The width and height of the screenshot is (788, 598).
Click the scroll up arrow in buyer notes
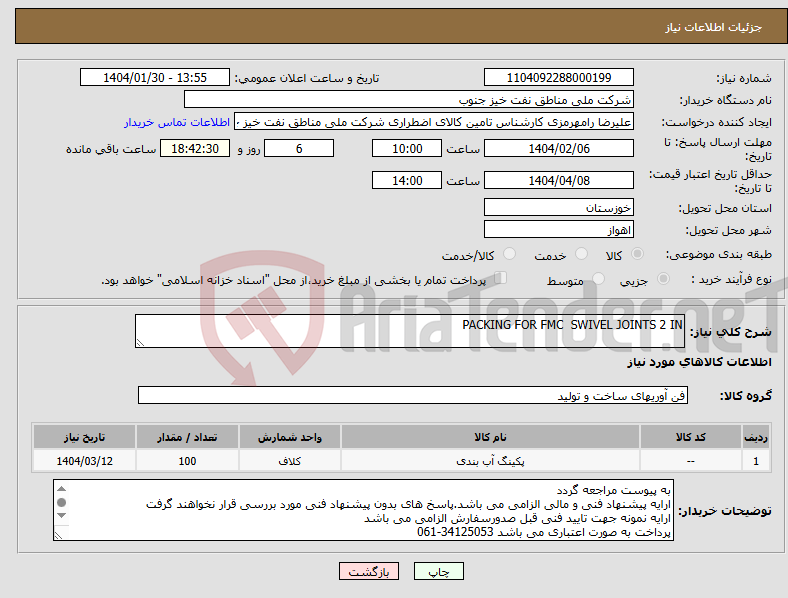[61, 488]
